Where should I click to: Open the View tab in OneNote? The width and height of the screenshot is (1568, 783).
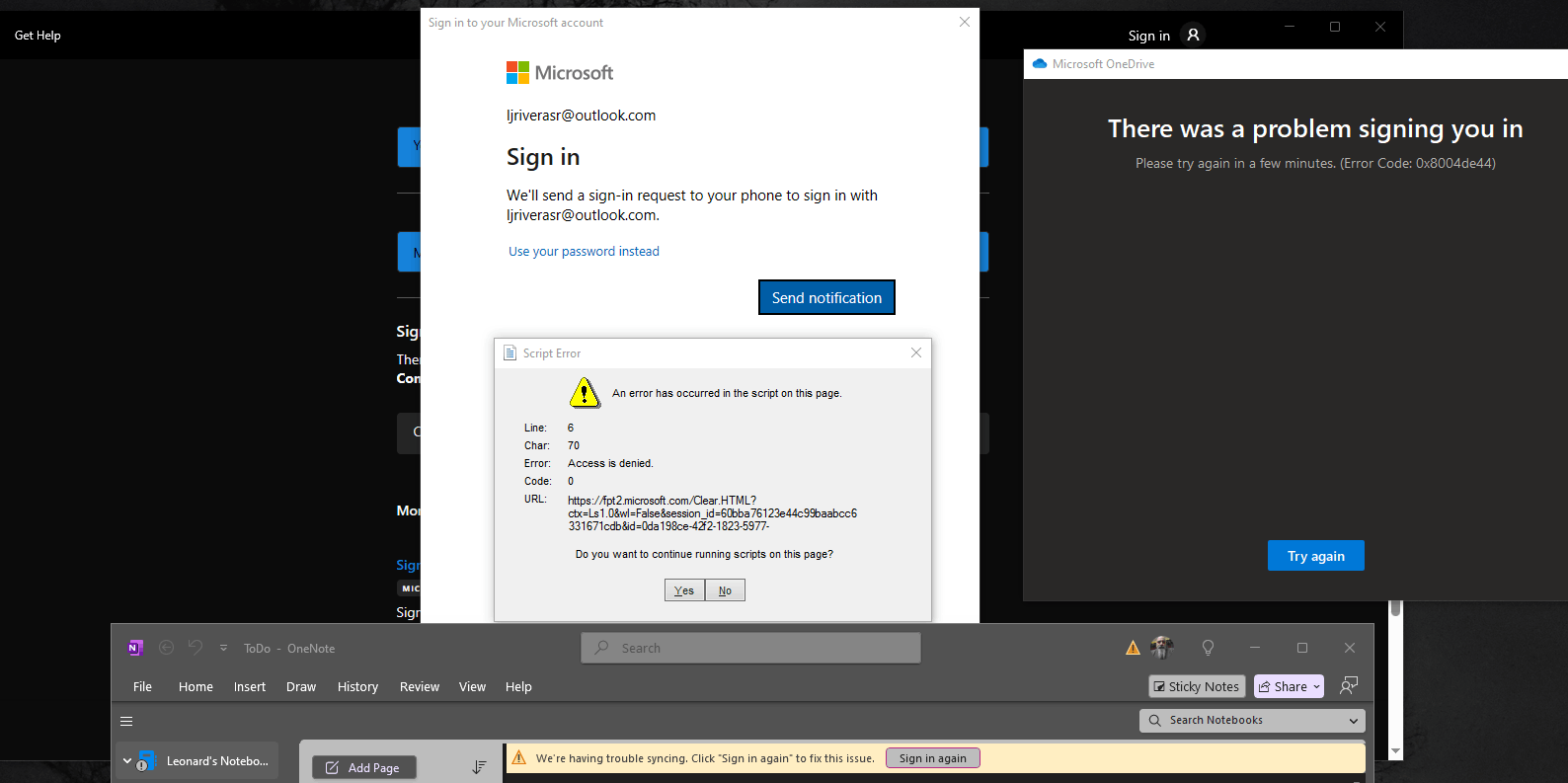[472, 686]
